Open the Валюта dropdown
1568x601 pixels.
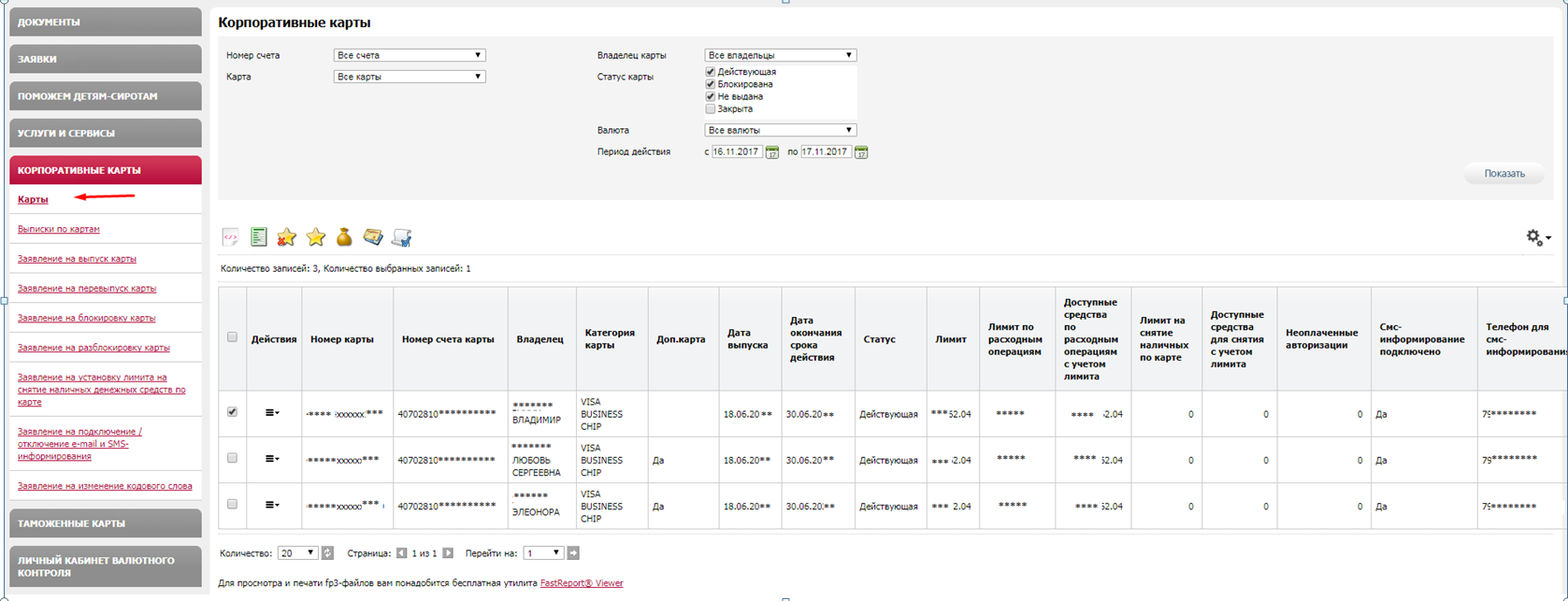(780, 130)
